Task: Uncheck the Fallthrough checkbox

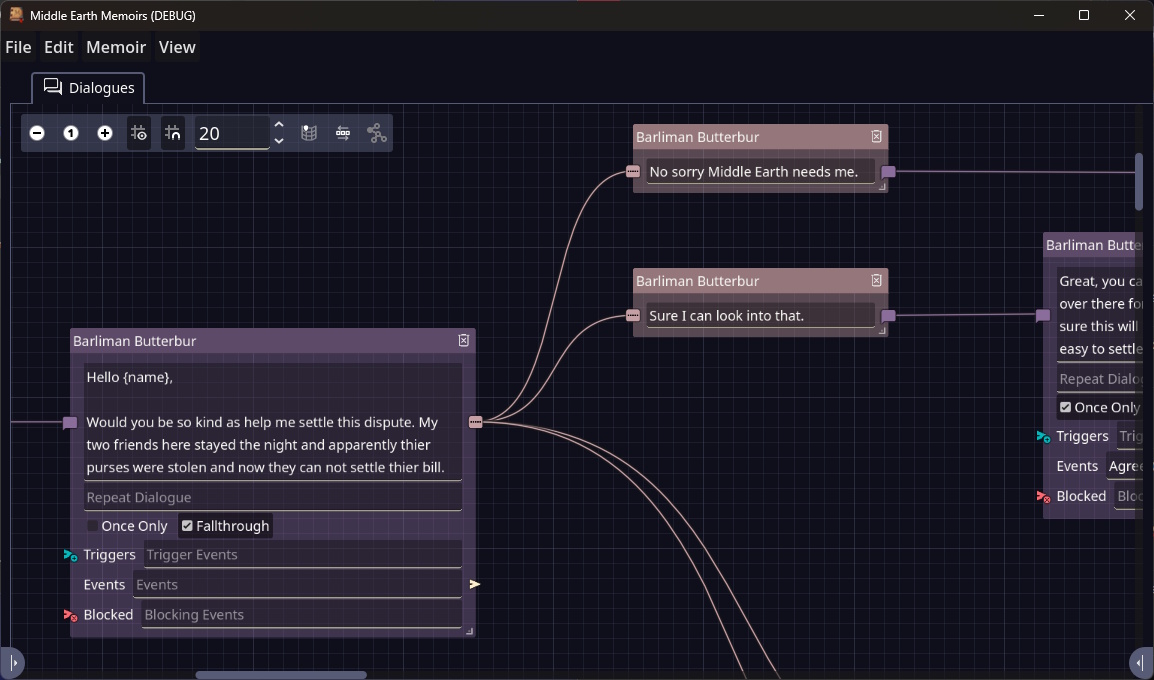Action: [187, 526]
